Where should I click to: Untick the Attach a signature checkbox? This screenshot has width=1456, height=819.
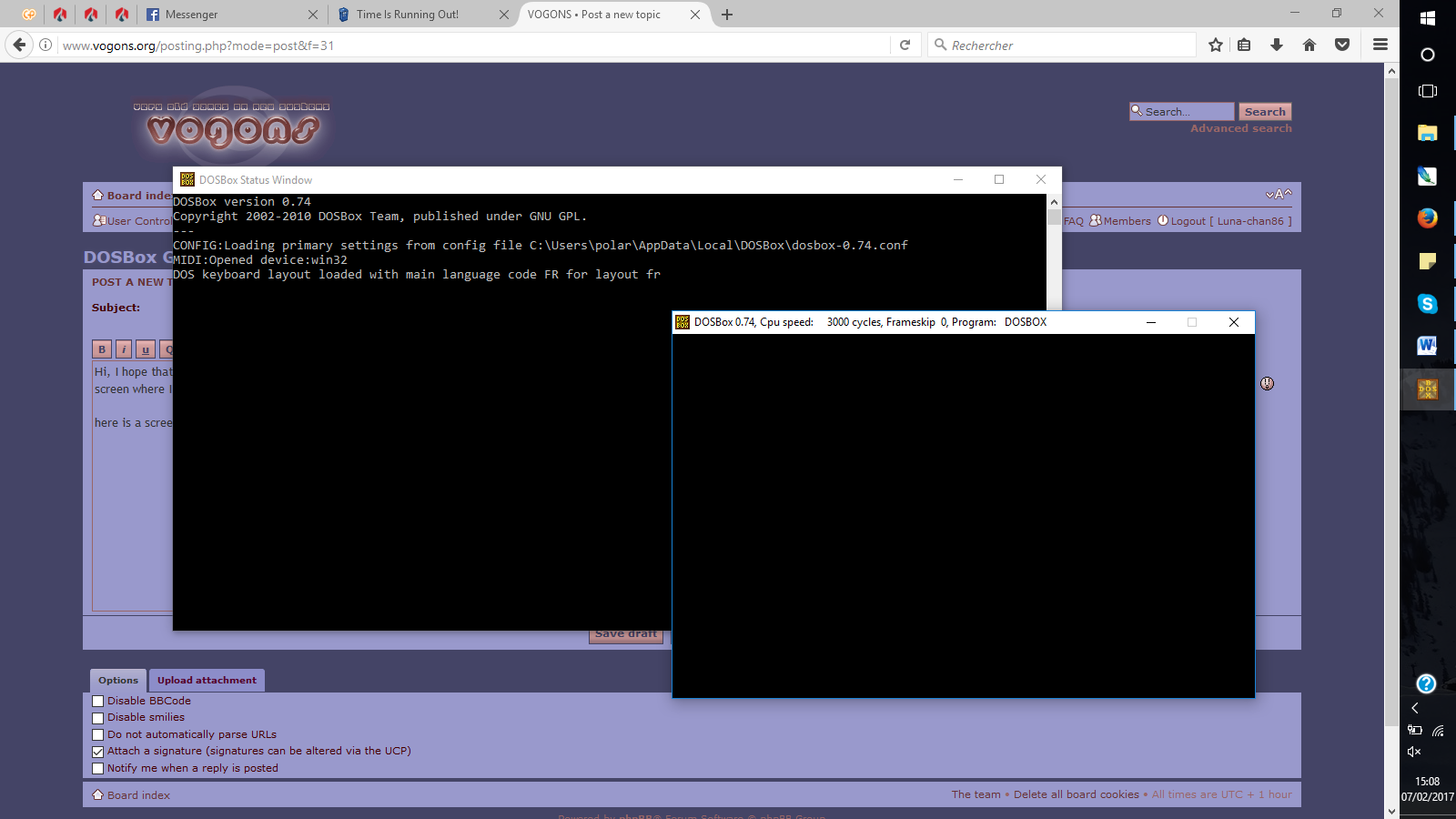pos(98,752)
